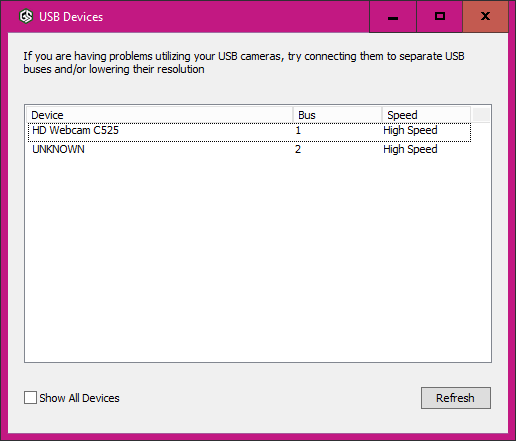The height and width of the screenshot is (441, 516).
Task: Sort list by Speed column header
Action: click(426, 115)
